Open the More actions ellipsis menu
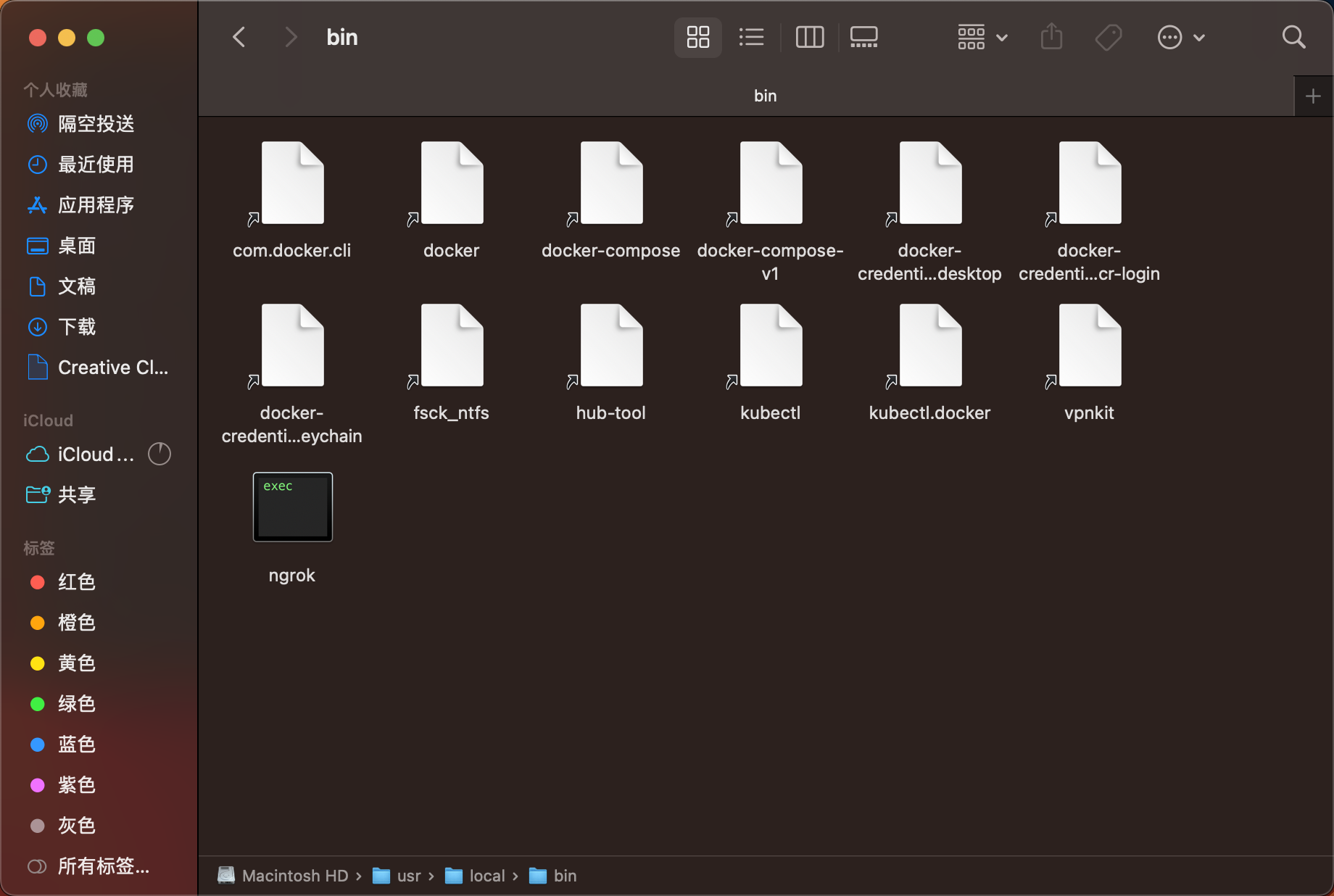Viewport: 1334px width, 896px height. pos(1181,37)
